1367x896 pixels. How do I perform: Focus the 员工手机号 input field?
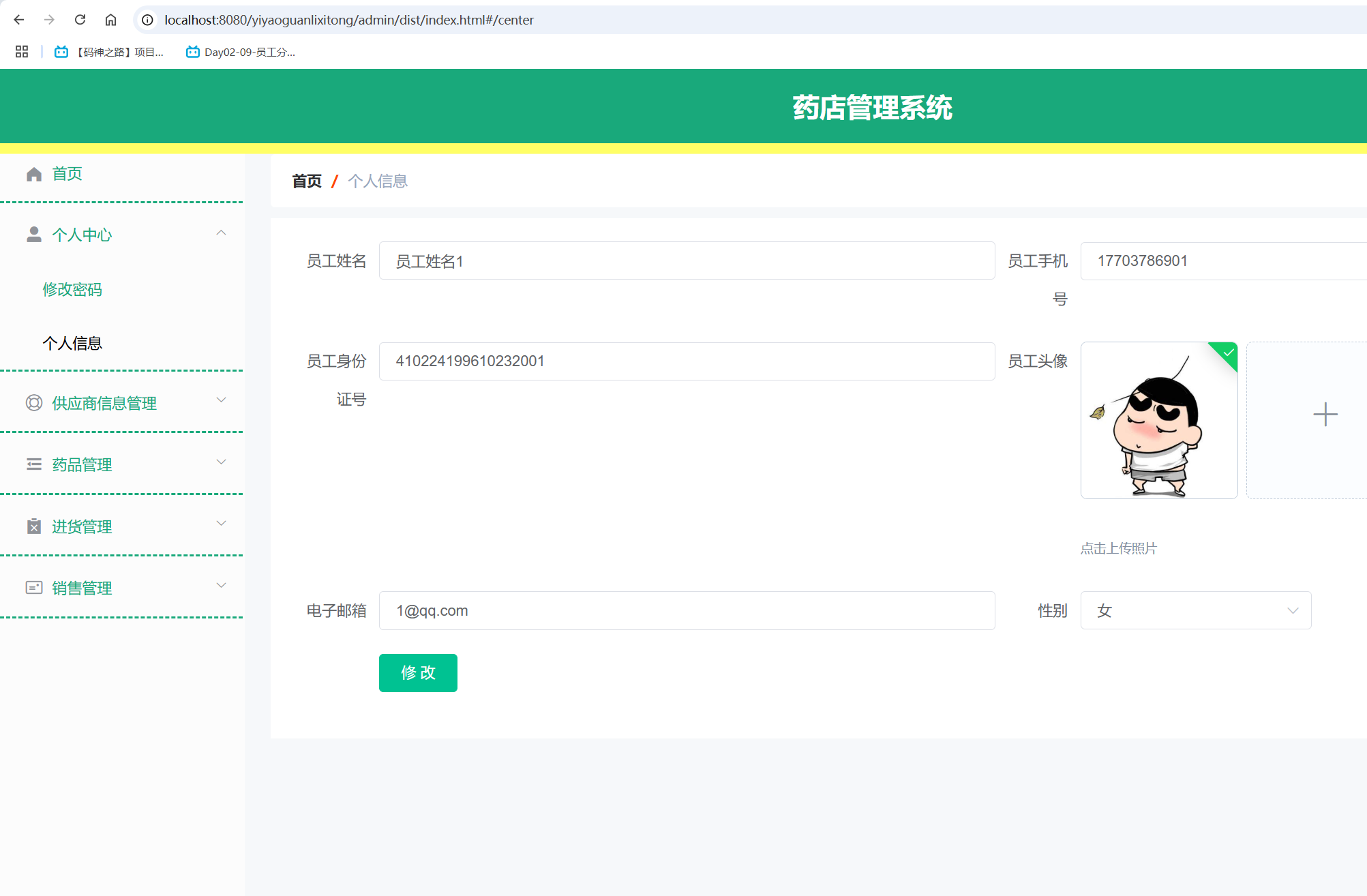coord(1223,260)
